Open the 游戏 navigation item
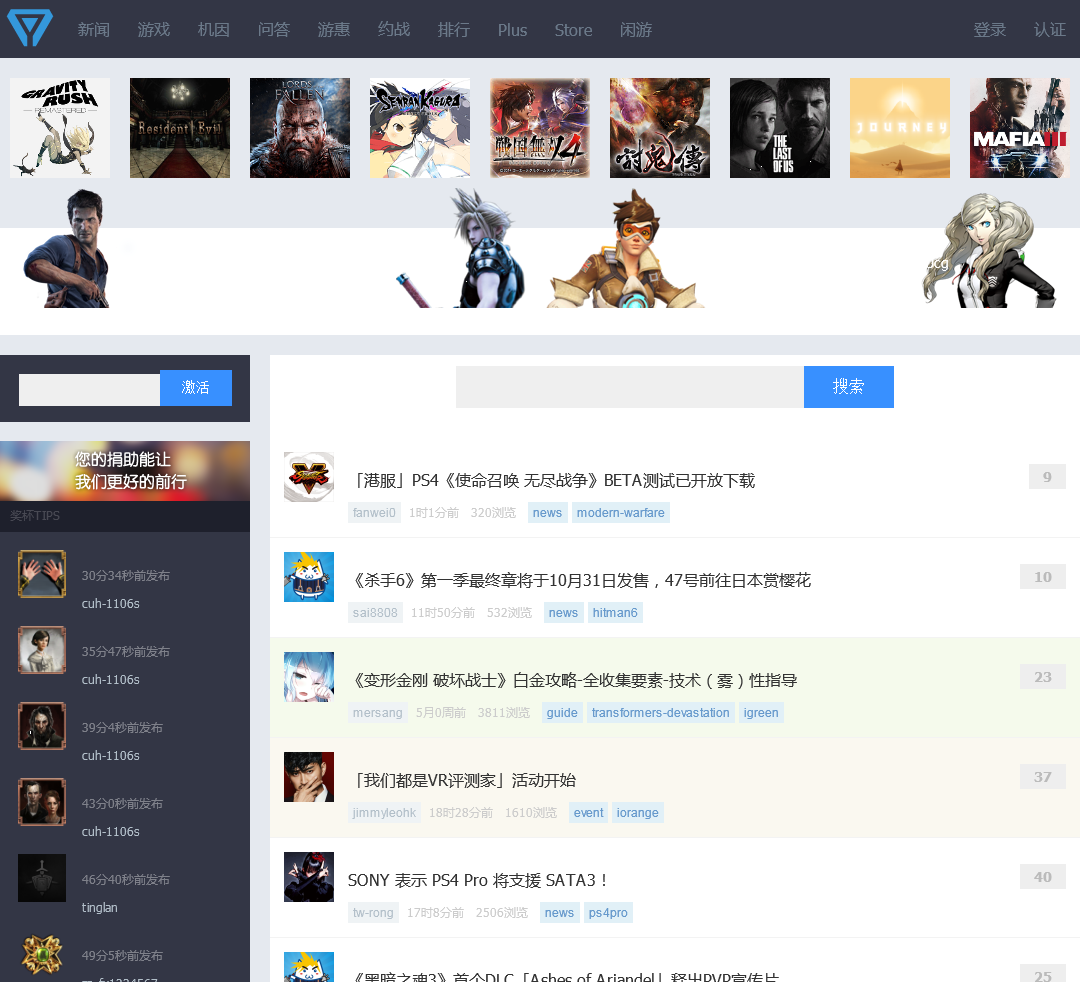1080x982 pixels. tap(154, 30)
